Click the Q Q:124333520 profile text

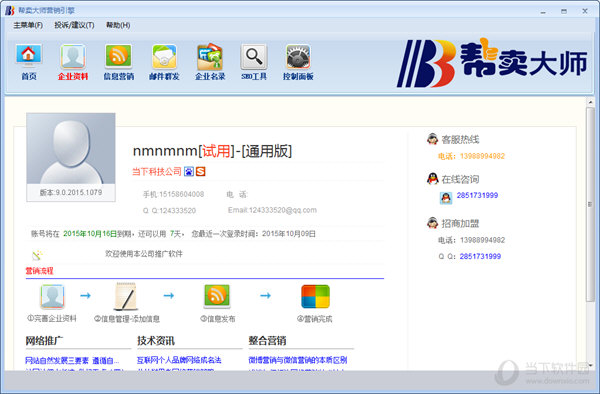point(169,210)
